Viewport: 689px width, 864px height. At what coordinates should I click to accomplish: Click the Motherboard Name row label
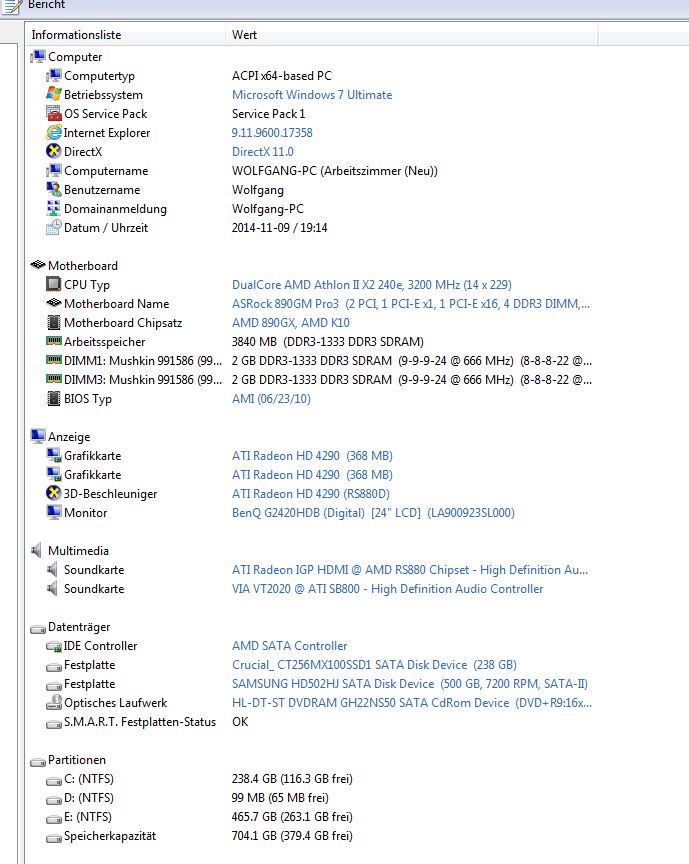pyautogui.click(x=116, y=304)
